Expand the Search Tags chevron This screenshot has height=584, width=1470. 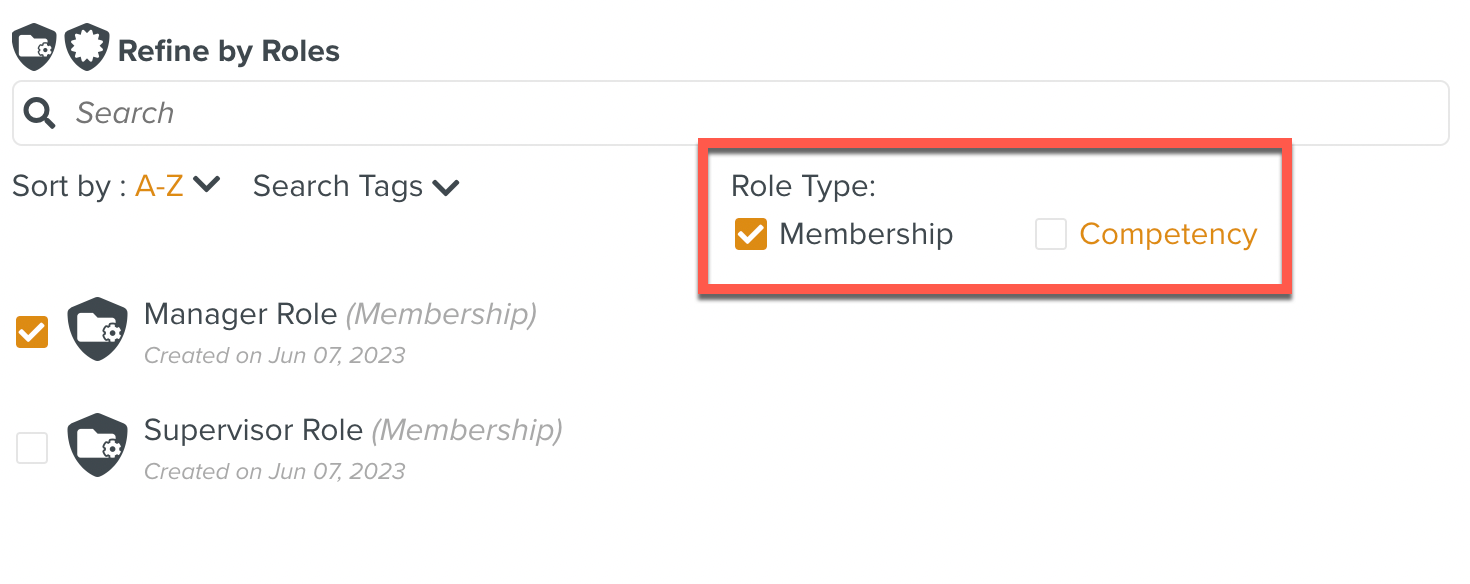[x=445, y=187]
